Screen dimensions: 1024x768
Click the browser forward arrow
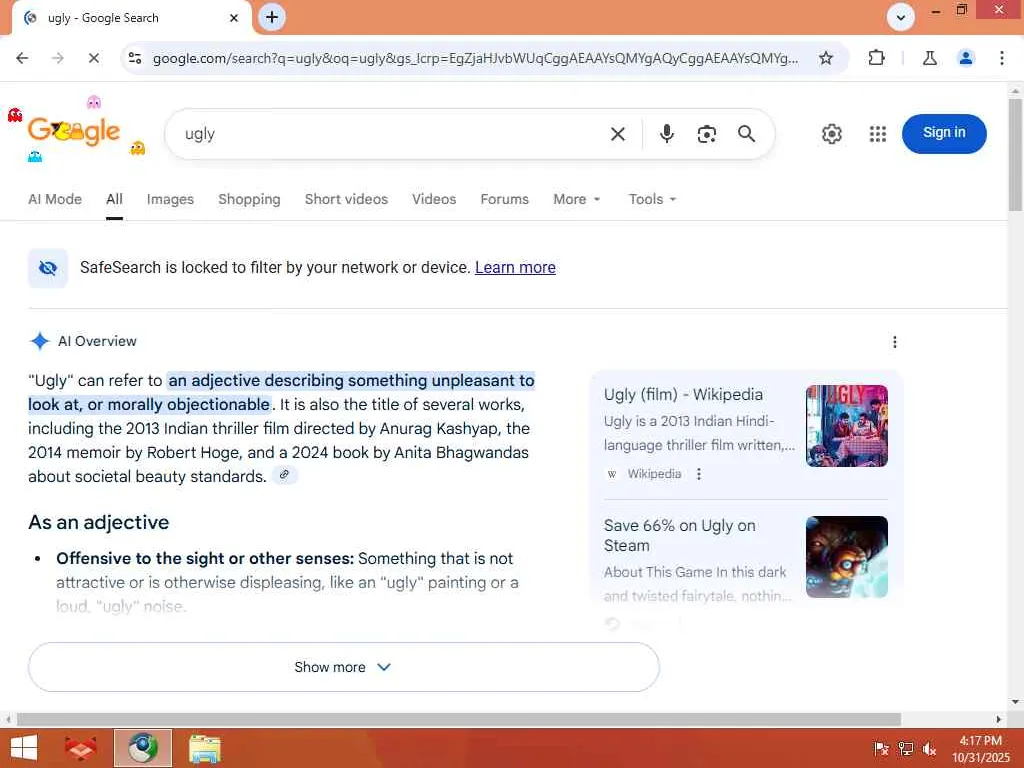(x=58, y=58)
